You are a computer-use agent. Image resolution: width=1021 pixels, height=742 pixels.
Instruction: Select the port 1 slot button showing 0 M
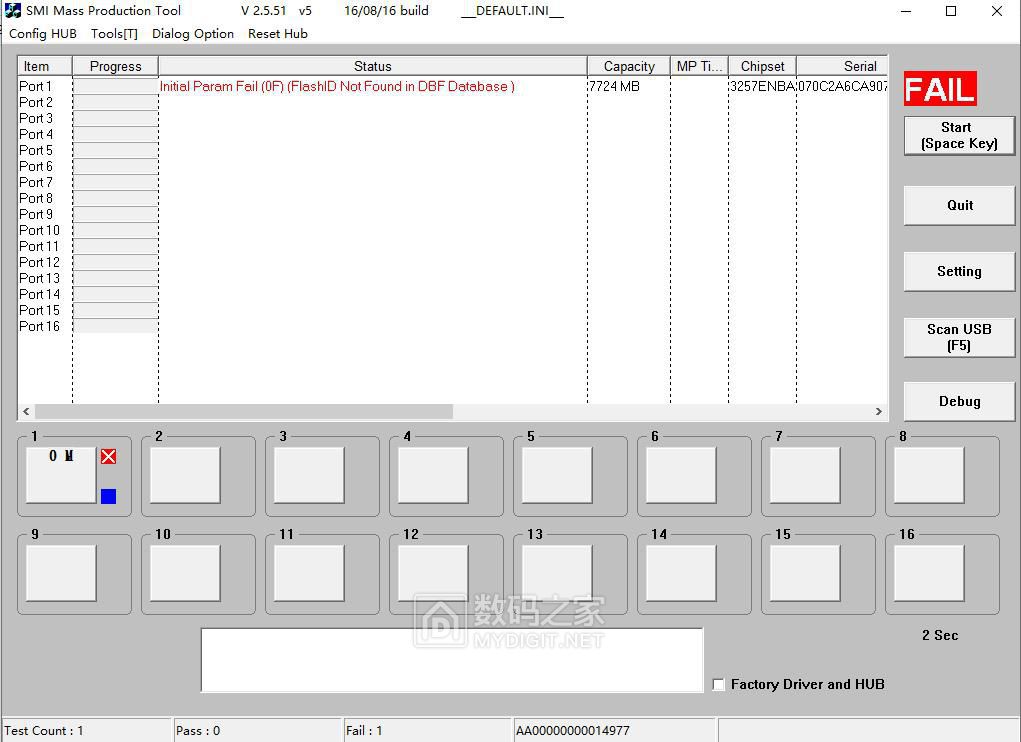pyautogui.click(x=61, y=474)
